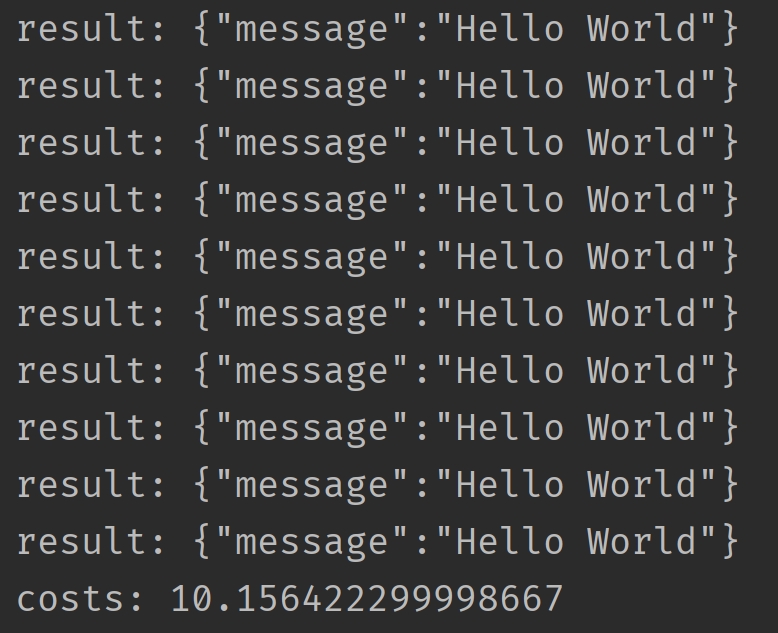778x633 pixels.
Task: Click "message" key in fifth result line
Action: tap(312, 257)
